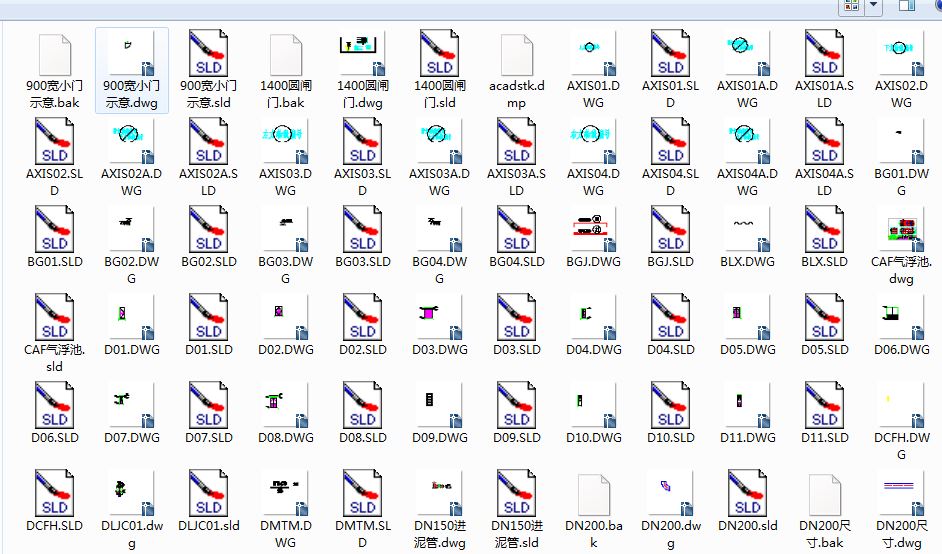Select the AXIS01.SLD slide icon

[x=670, y=54]
